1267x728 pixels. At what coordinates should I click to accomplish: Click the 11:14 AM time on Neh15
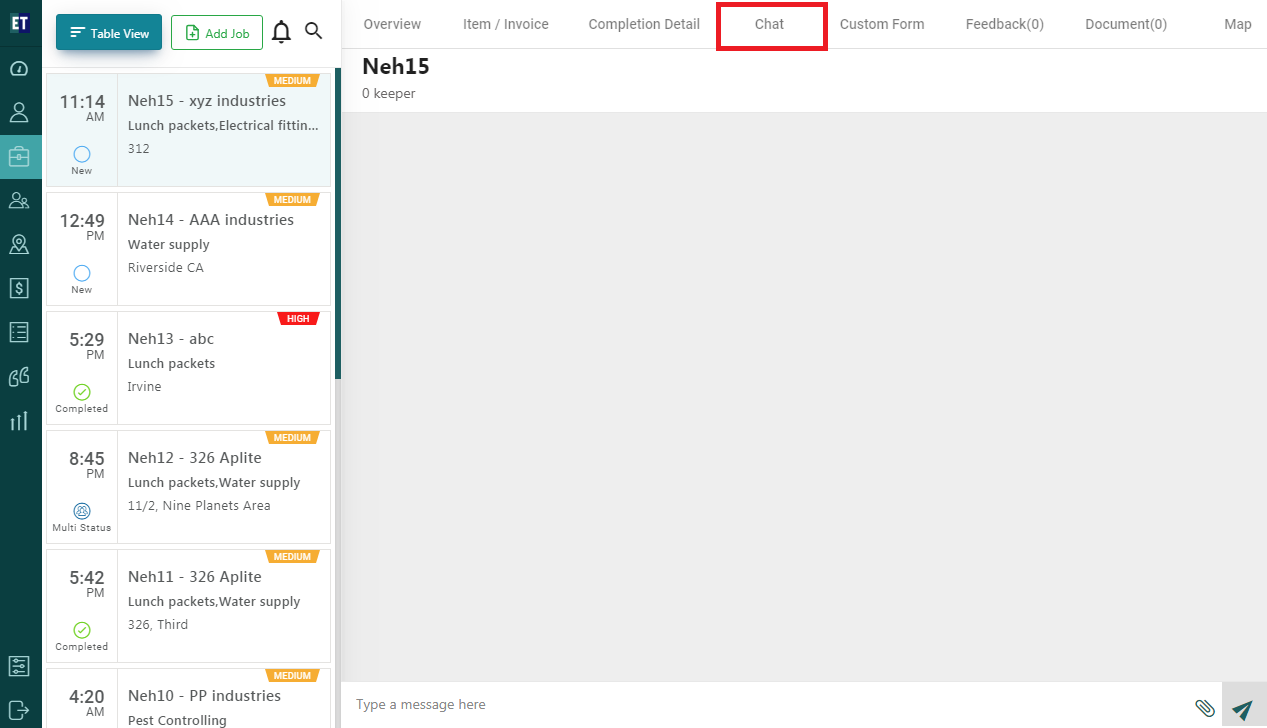pyautogui.click(x=82, y=107)
